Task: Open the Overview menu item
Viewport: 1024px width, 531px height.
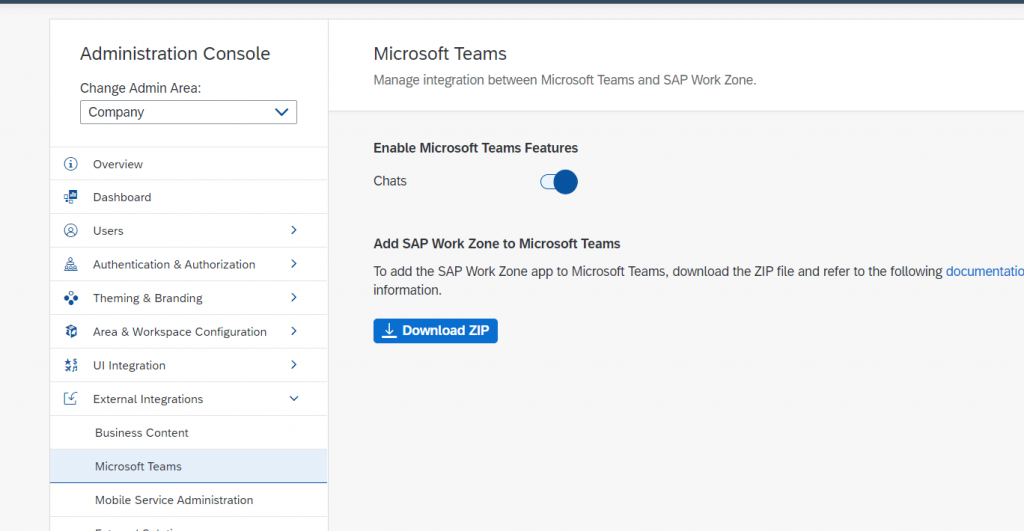Action: 189,164
